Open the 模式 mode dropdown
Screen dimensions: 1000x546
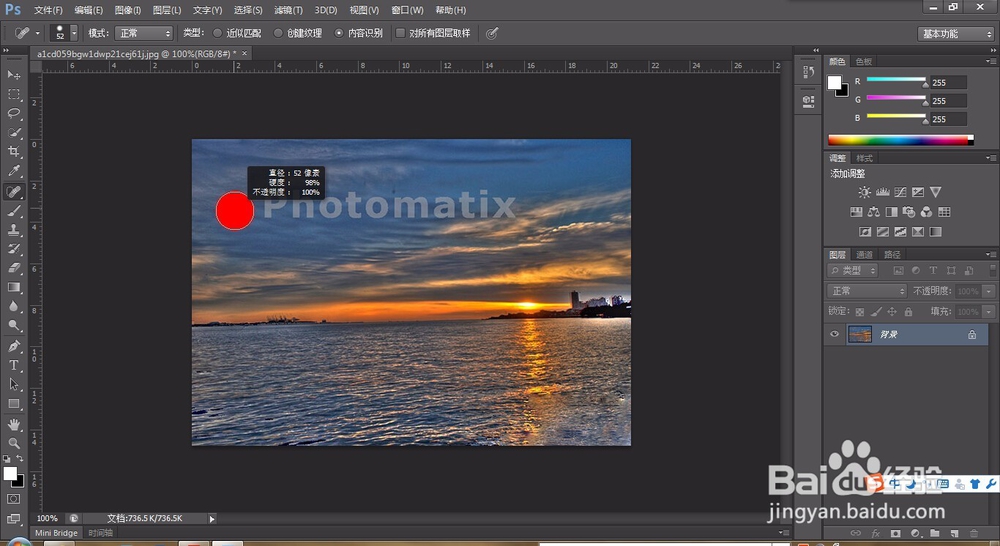click(143, 33)
